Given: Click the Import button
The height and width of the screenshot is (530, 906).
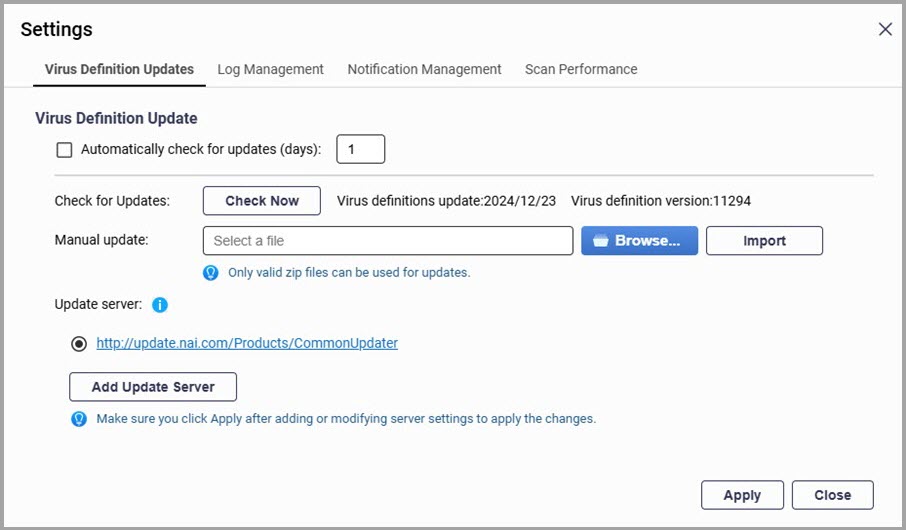Looking at the screenshot, I should [x=764, y=240].
